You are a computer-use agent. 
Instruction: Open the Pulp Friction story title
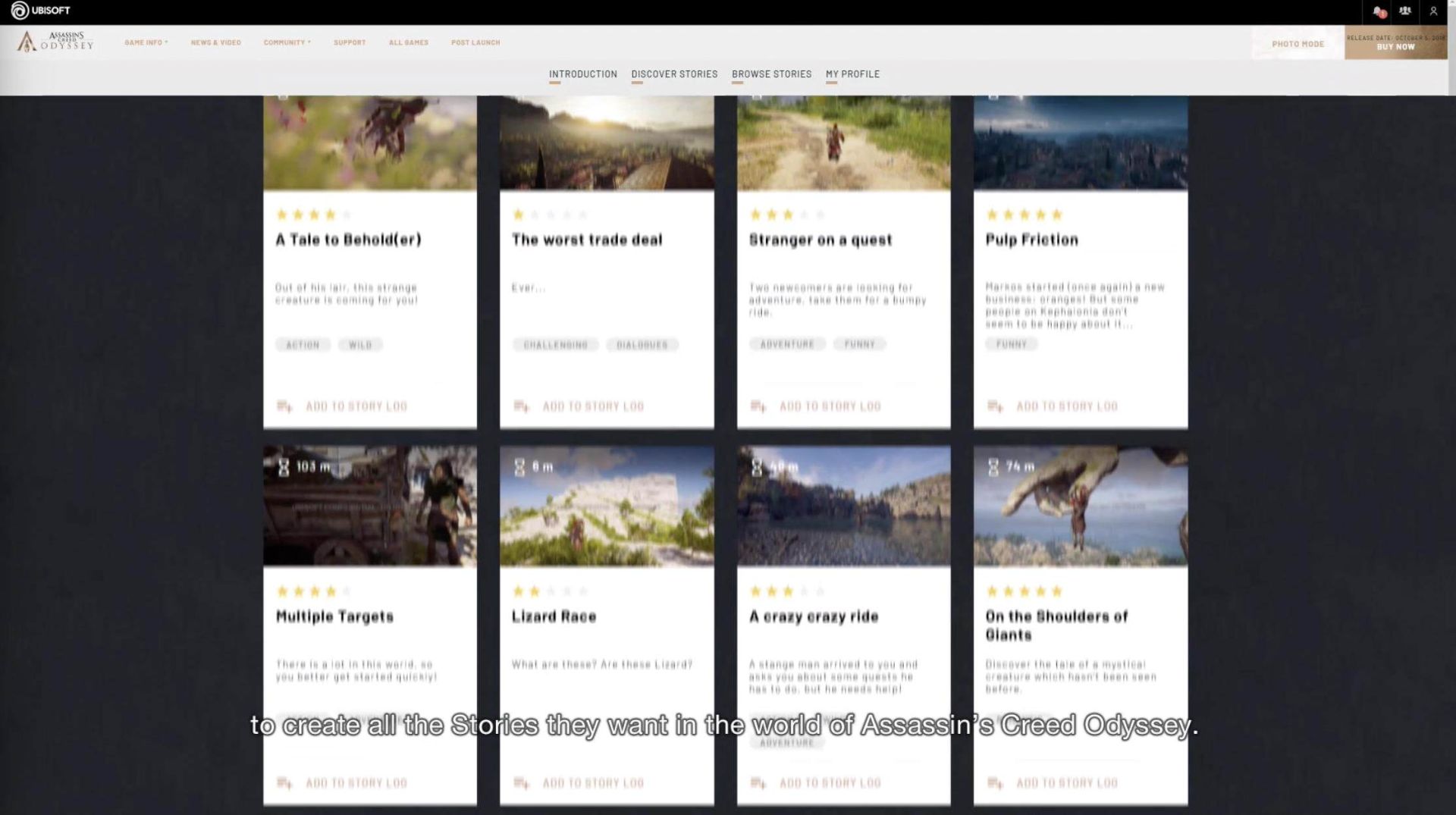click(x=1031, y=240)
